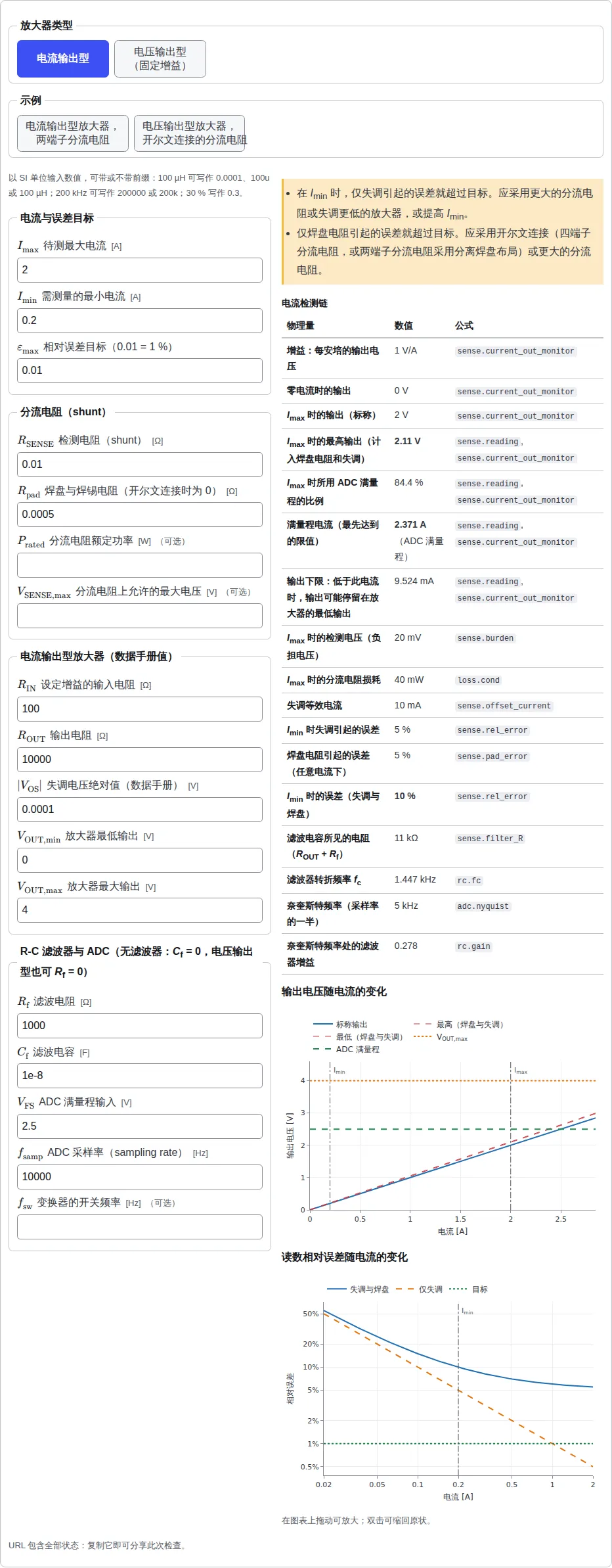Click the sense.filter_R formula cell

click(x=491, y=839)
